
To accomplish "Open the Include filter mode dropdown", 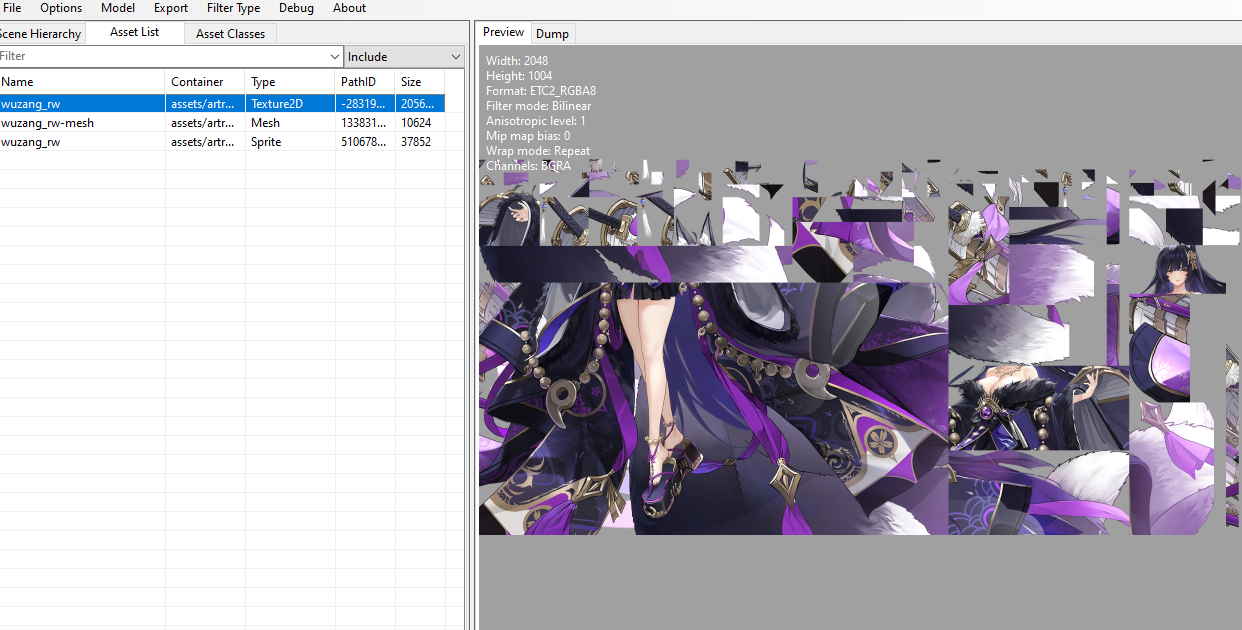I will 455,56.
